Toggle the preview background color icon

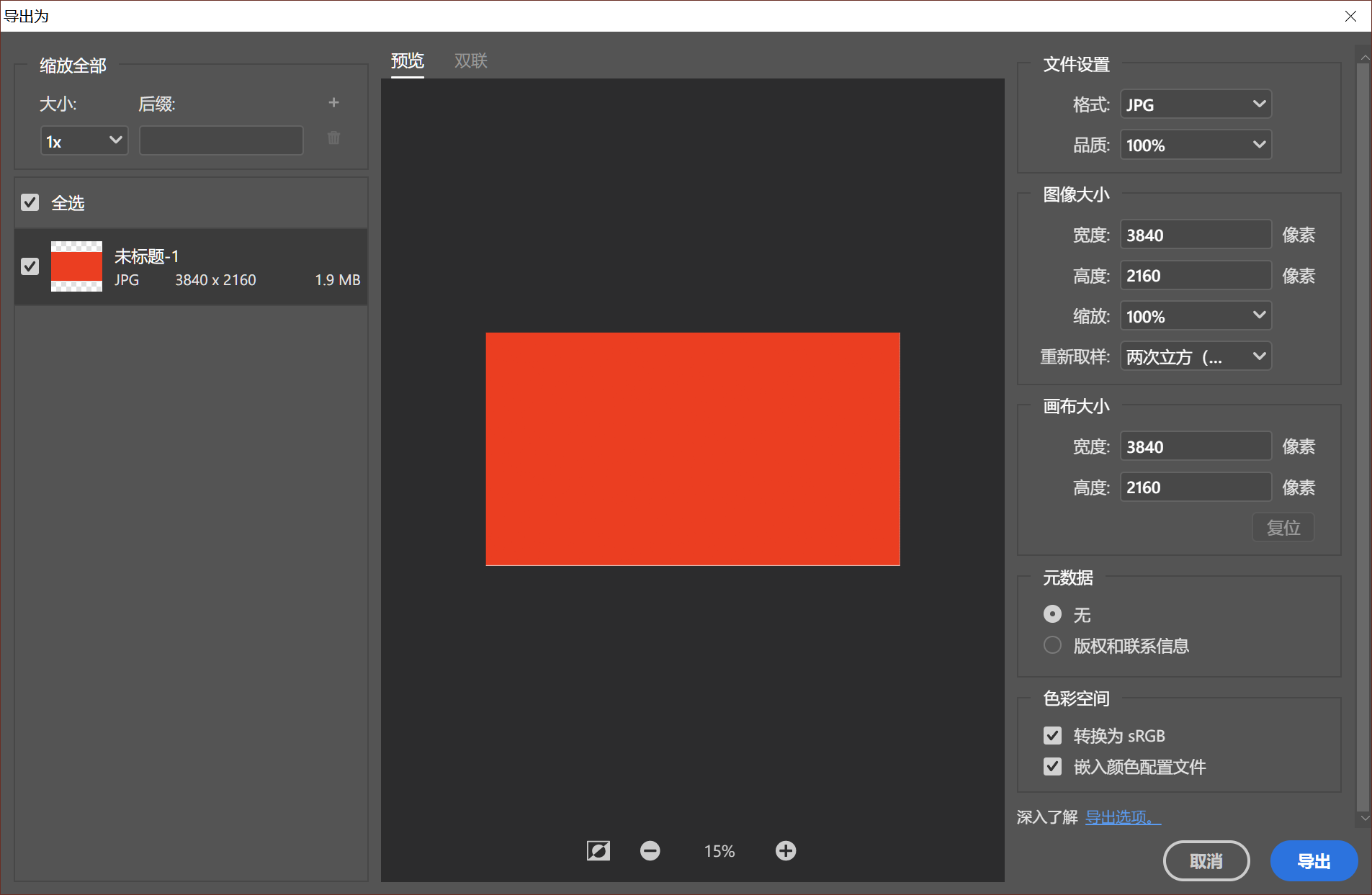tap(598, 851)
